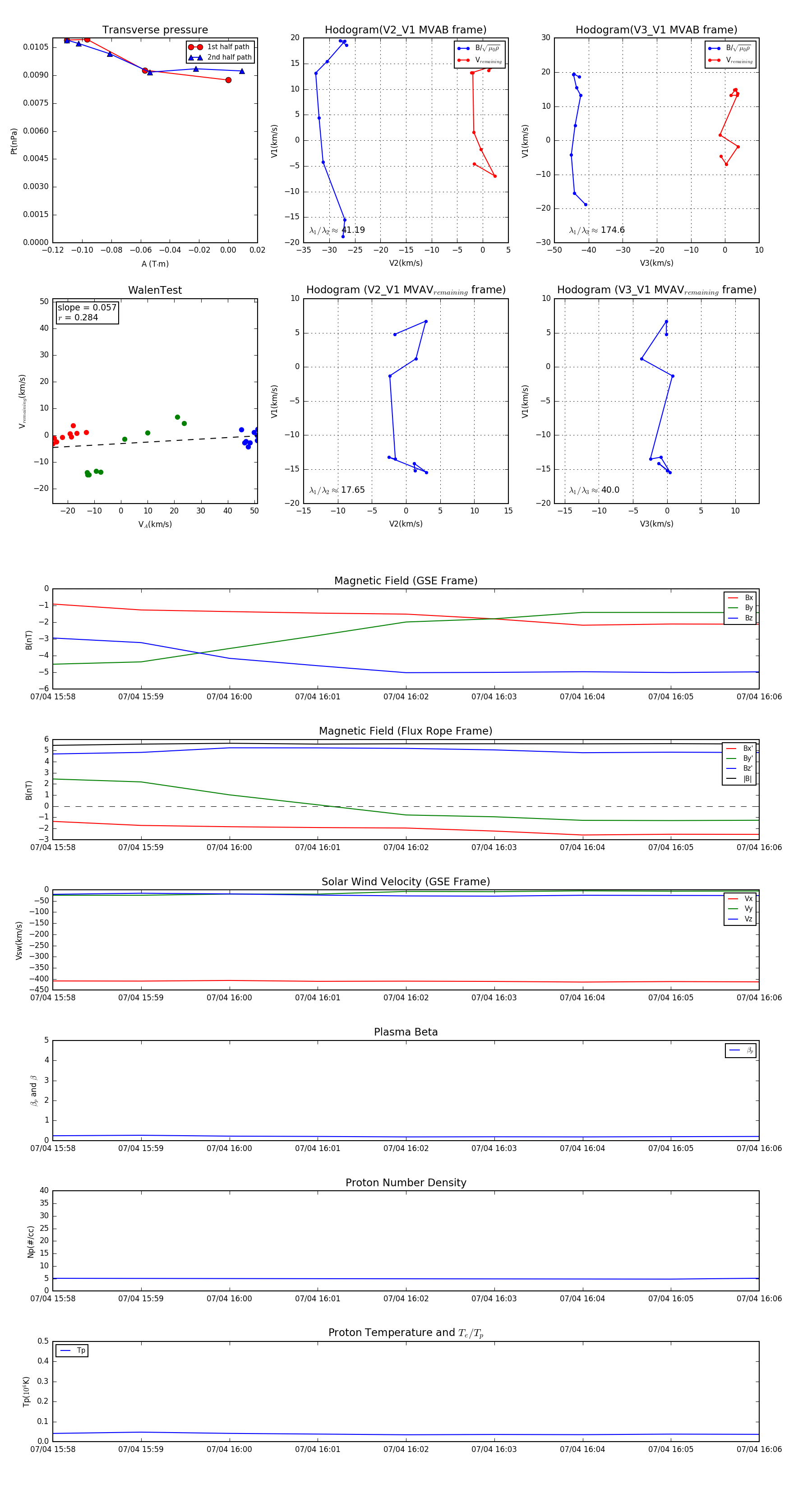Viewport: 812px width, 1489px height.
Task: Select the Tp legend entry
Action: point(72,1351)
